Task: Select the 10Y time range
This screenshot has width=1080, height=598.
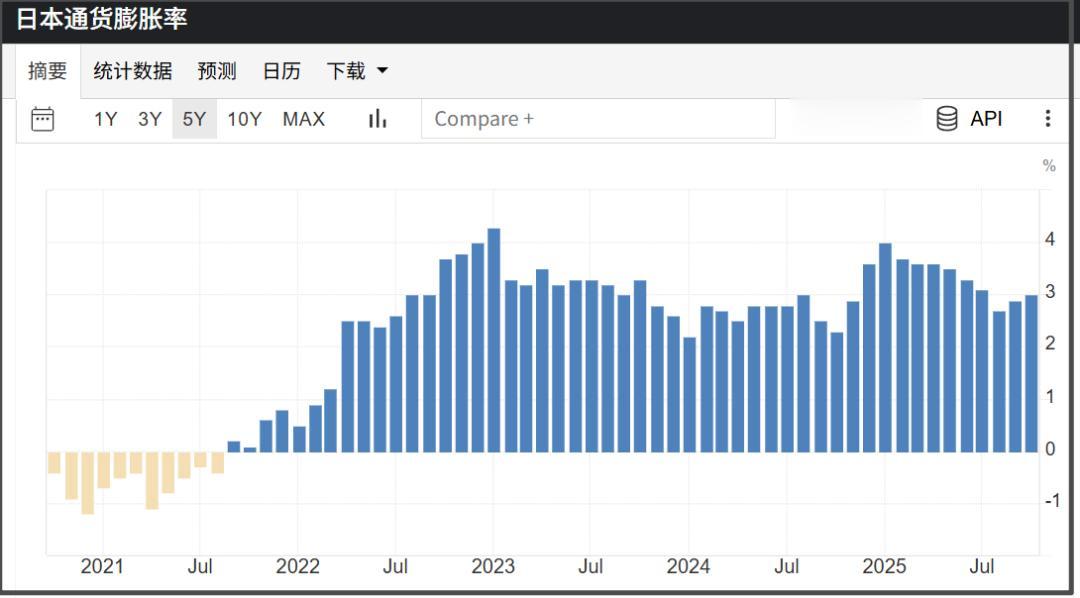Action: click(x=243, y=118)
